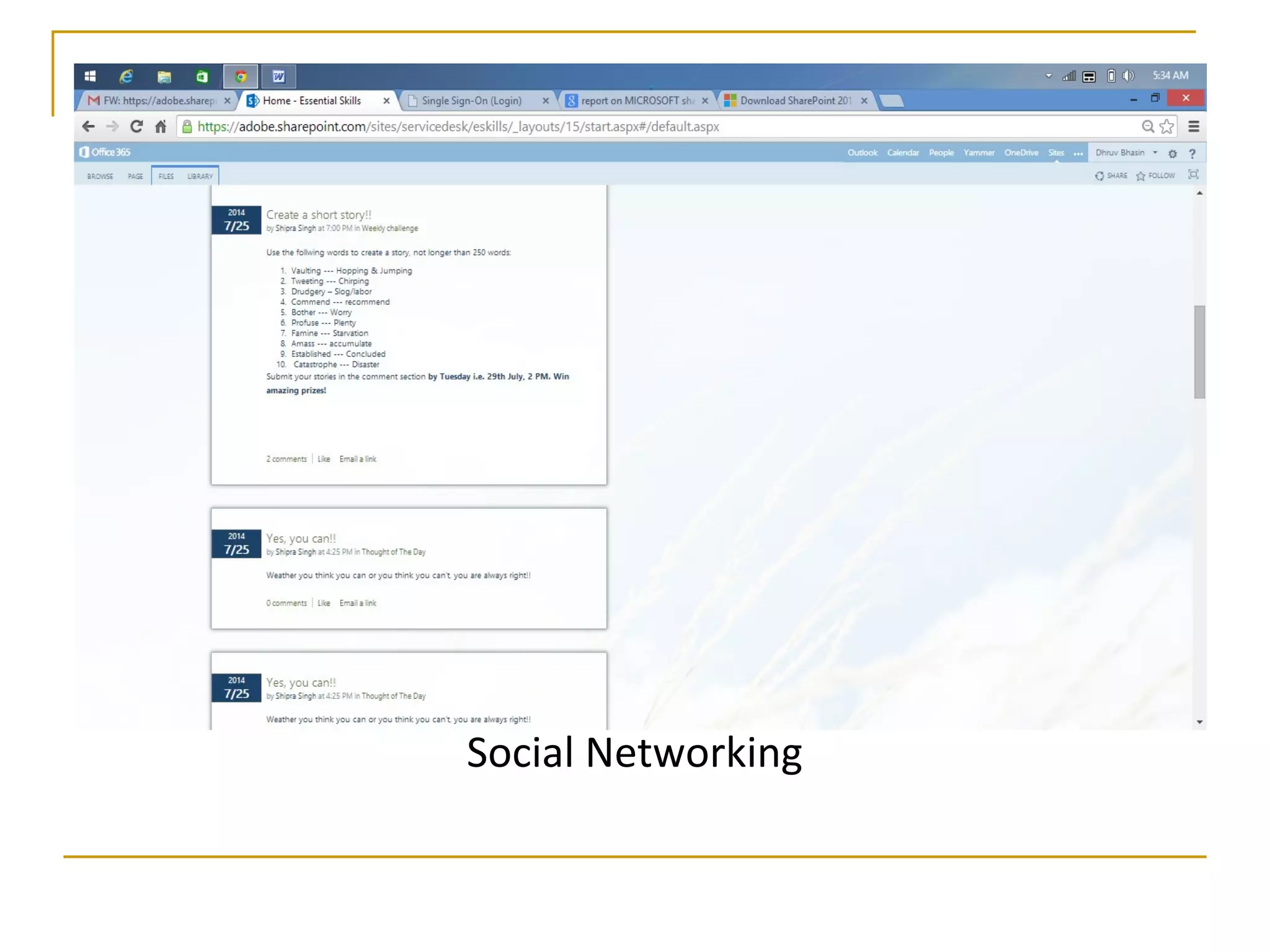Open the settings gear icon
Image resolution: width=1270 pixels, height=952 pixels.
pos(1173,154)
